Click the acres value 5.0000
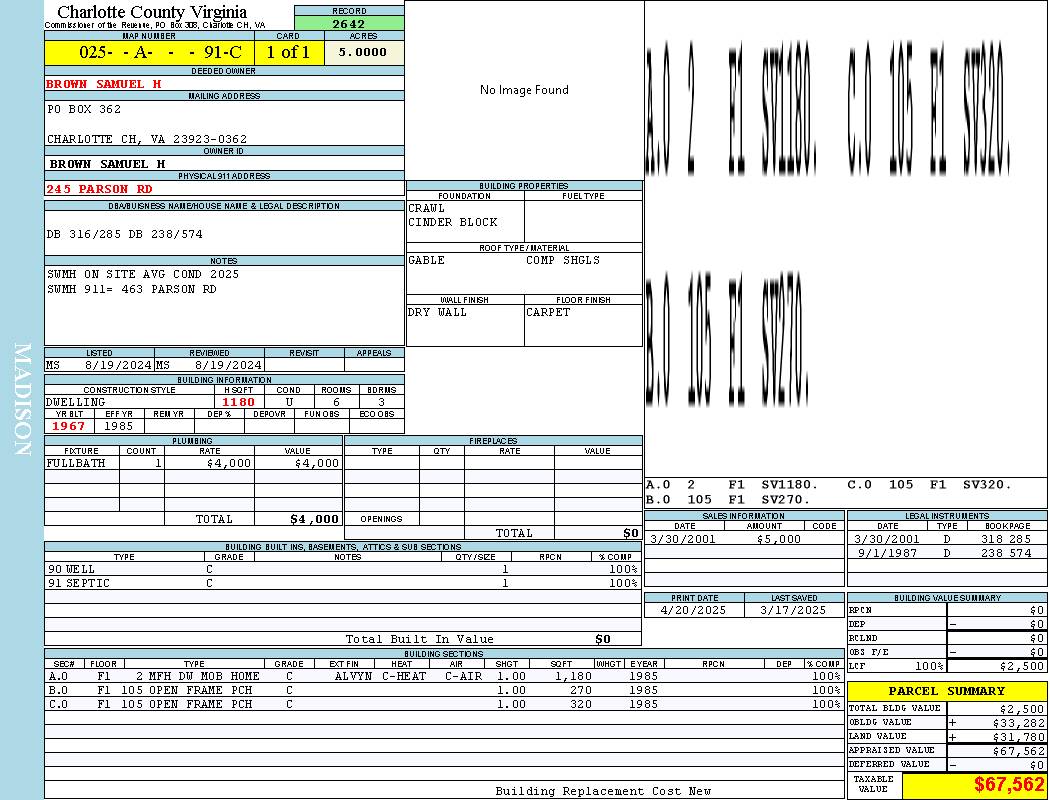The height and width of the screenshot is (800, 1050). [x=363, y=52]
